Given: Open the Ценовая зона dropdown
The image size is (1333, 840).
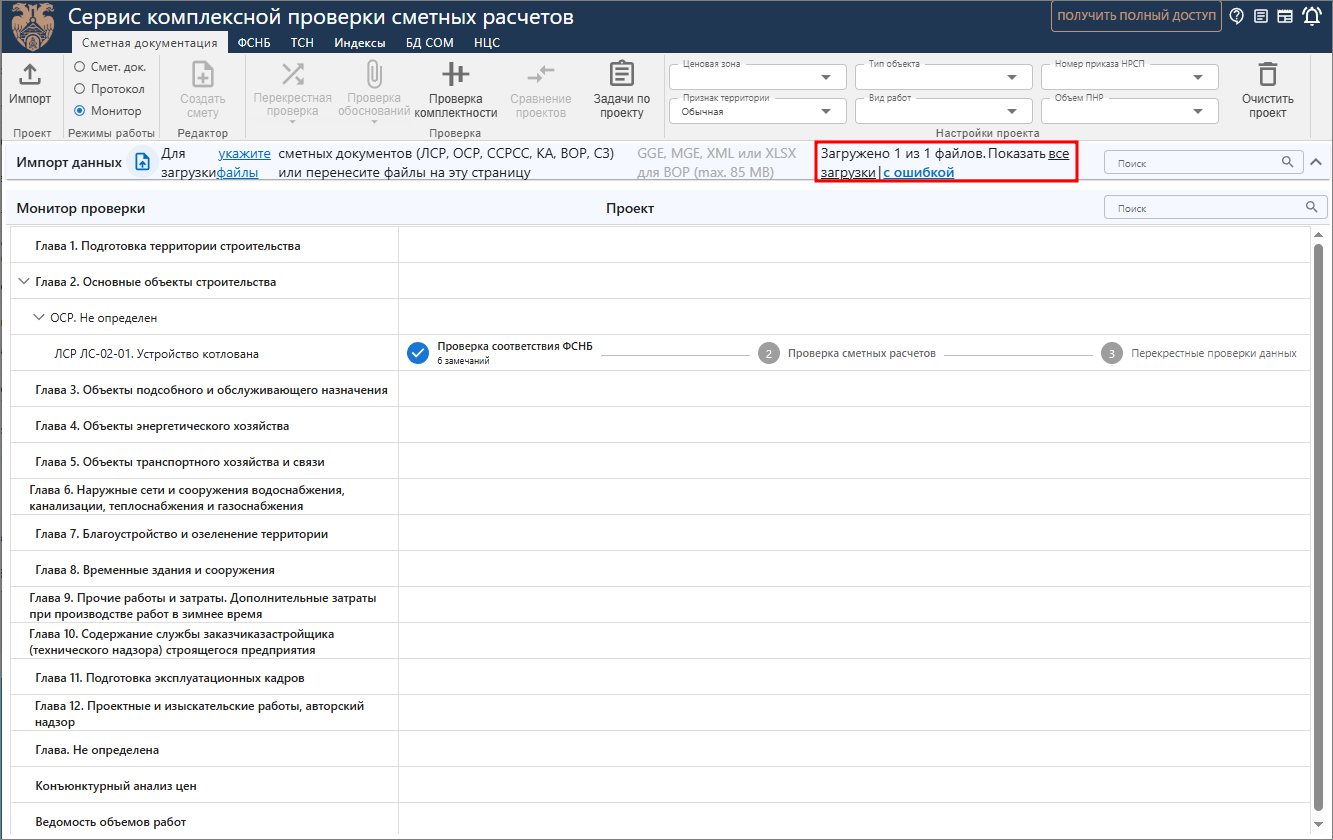Looking at the screenshot, I should tap(757, 77).
